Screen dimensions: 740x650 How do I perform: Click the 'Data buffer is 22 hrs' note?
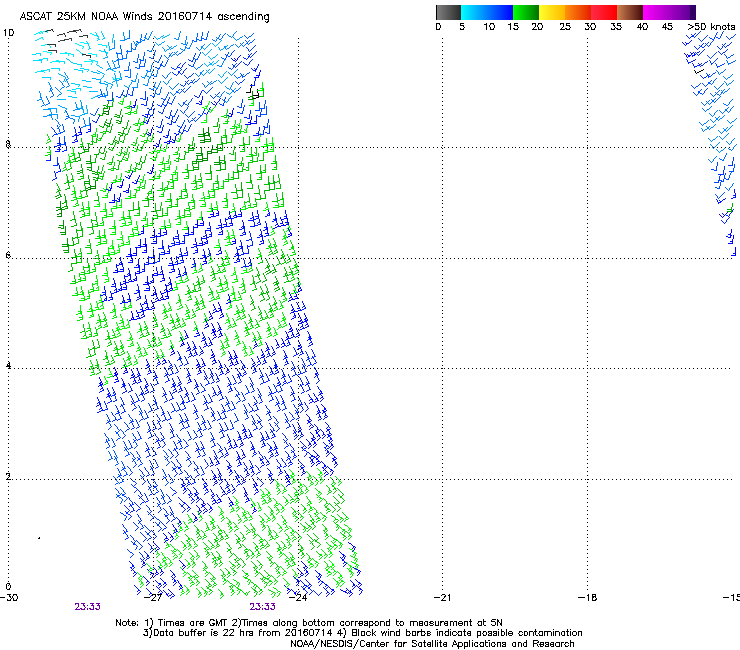click(x=362, y=633)
